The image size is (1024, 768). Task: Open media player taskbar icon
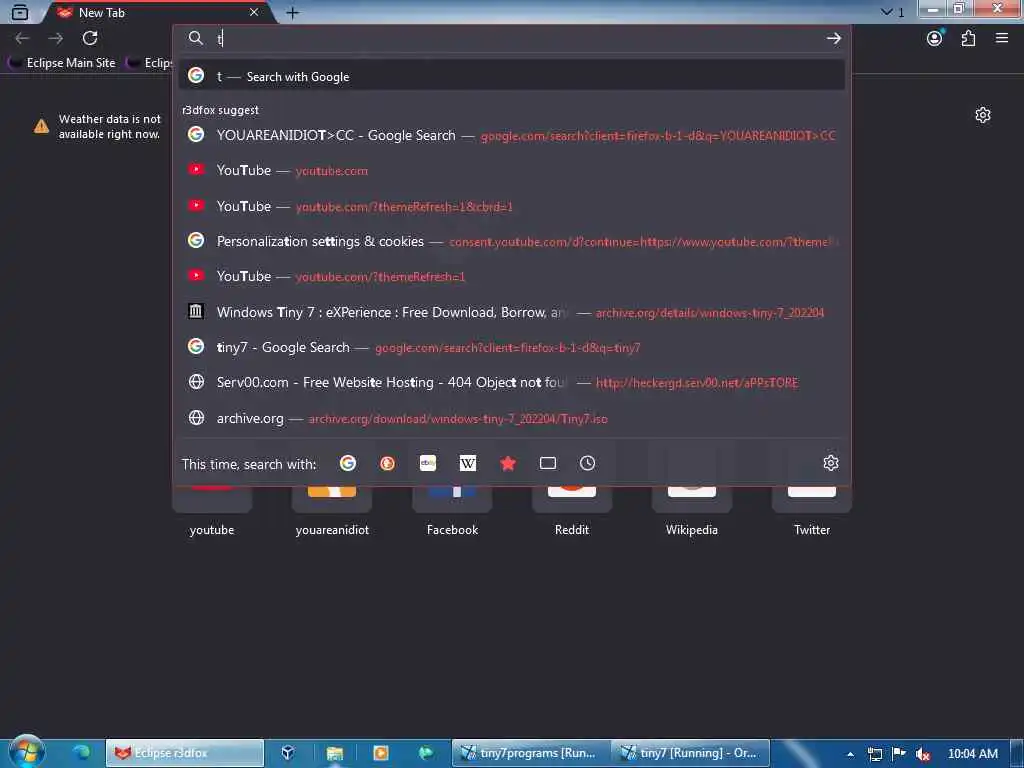point(380,753)
